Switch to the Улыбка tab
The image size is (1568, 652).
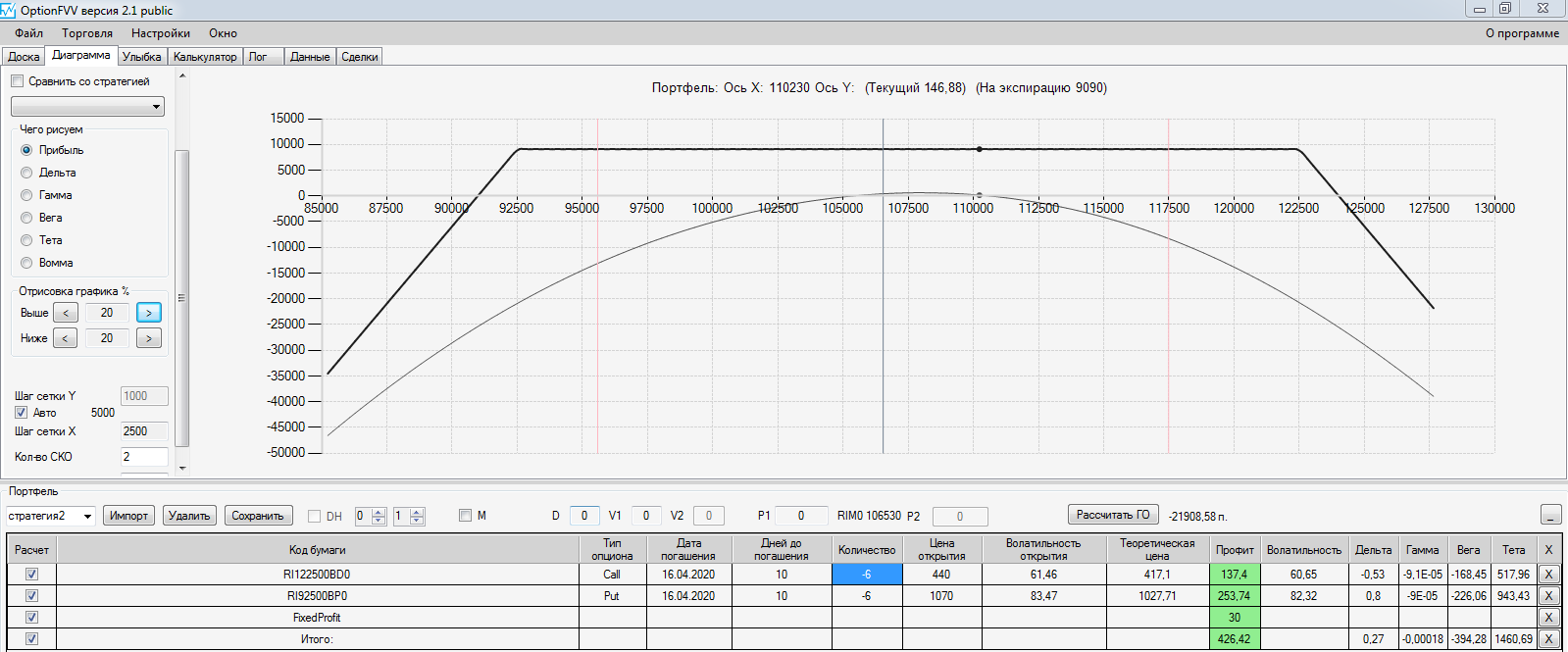tap(142, 57)
